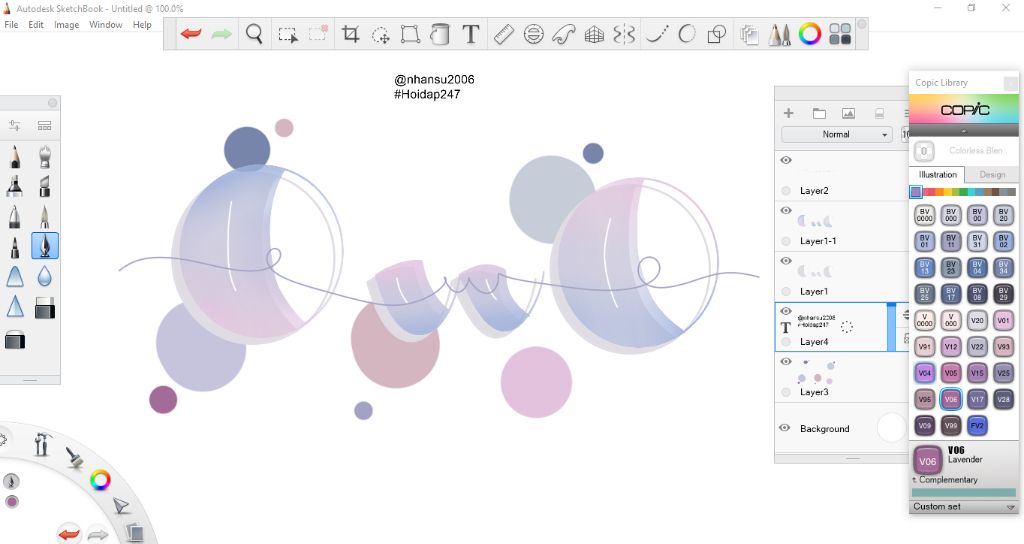This screenshot has height=544, width=1024.
Task: Toggle lock circle on Layer2
Action: (x=786, y=191)
